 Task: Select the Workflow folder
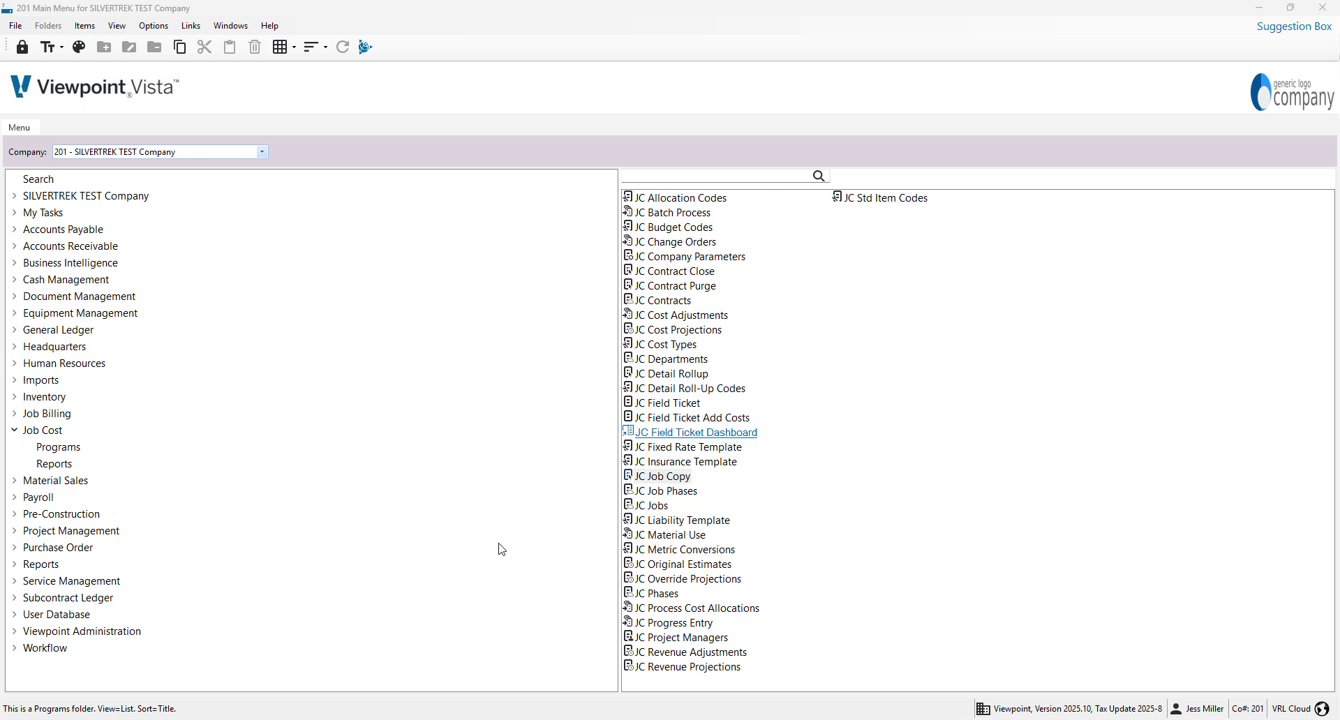tap(45, 648)
